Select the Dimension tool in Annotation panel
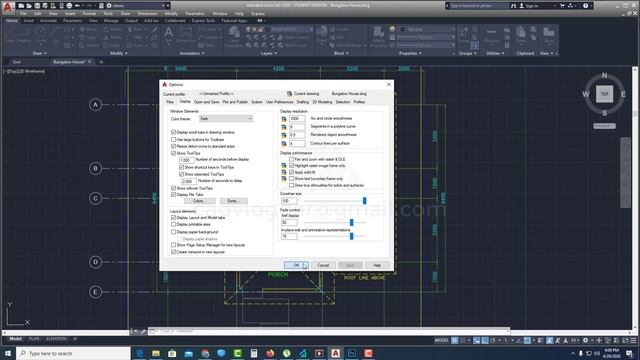This screenshot has height=360, width=640. click(186, 35)
